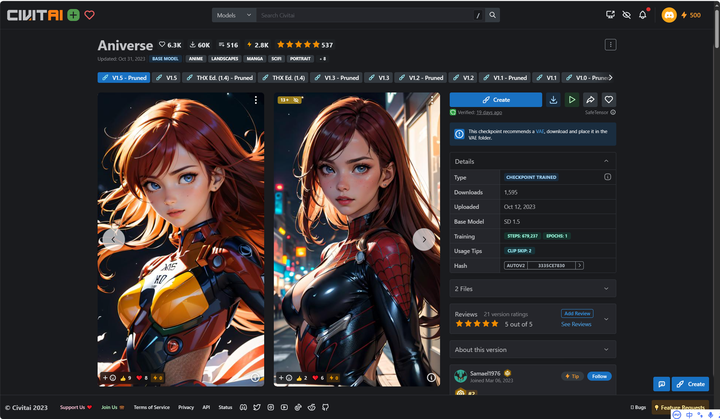Follow the creator Samael1976
Viewport: 720px width, 419px height.
[x=599, y=376]
